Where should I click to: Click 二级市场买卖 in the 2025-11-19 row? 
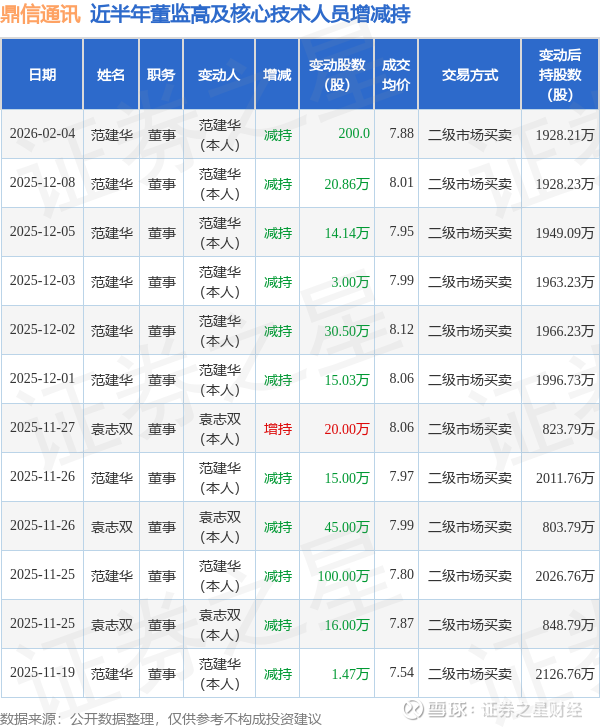pos(470,674)
